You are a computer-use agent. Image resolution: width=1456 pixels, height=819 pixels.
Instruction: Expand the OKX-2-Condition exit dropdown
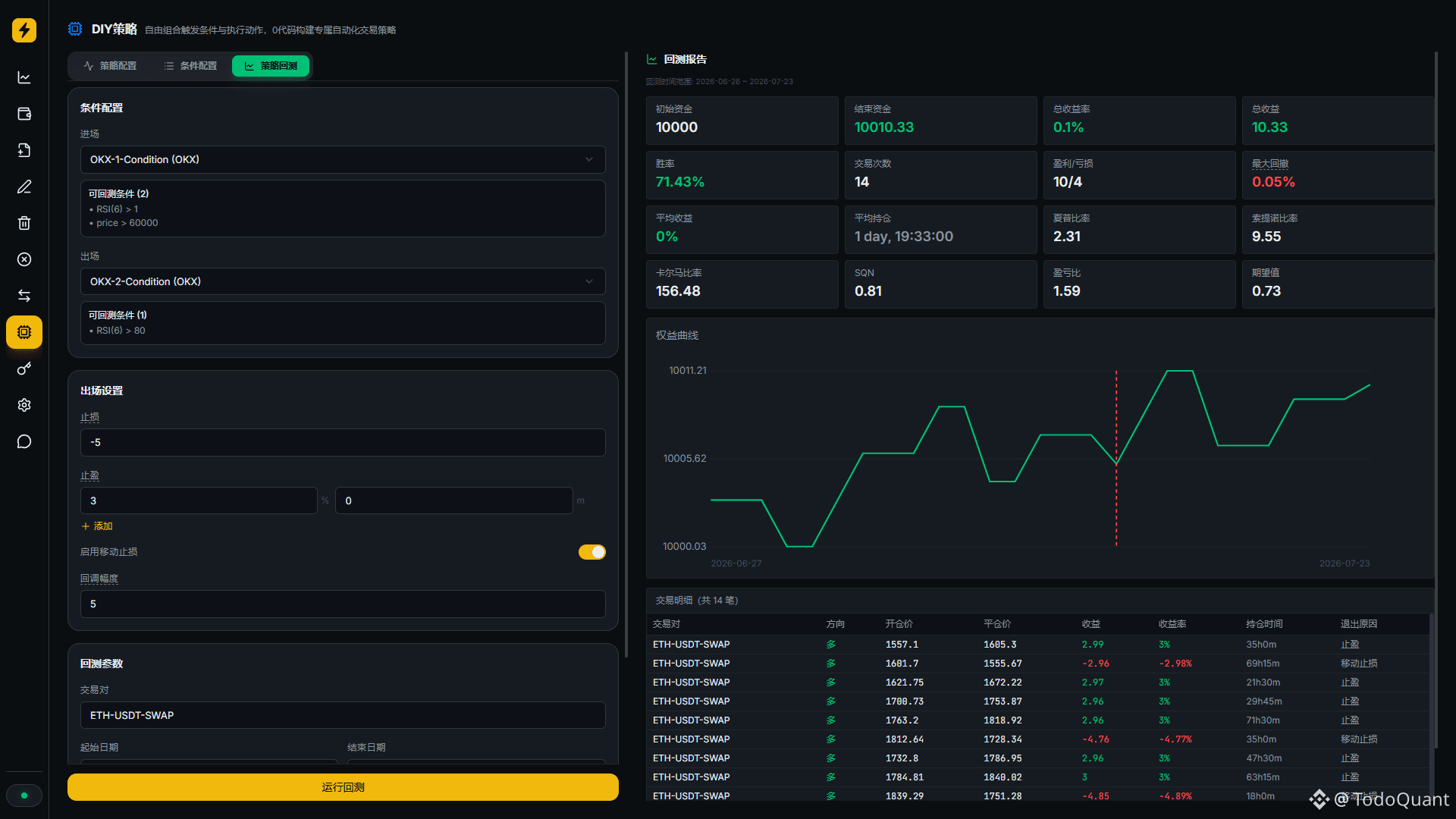343,281
